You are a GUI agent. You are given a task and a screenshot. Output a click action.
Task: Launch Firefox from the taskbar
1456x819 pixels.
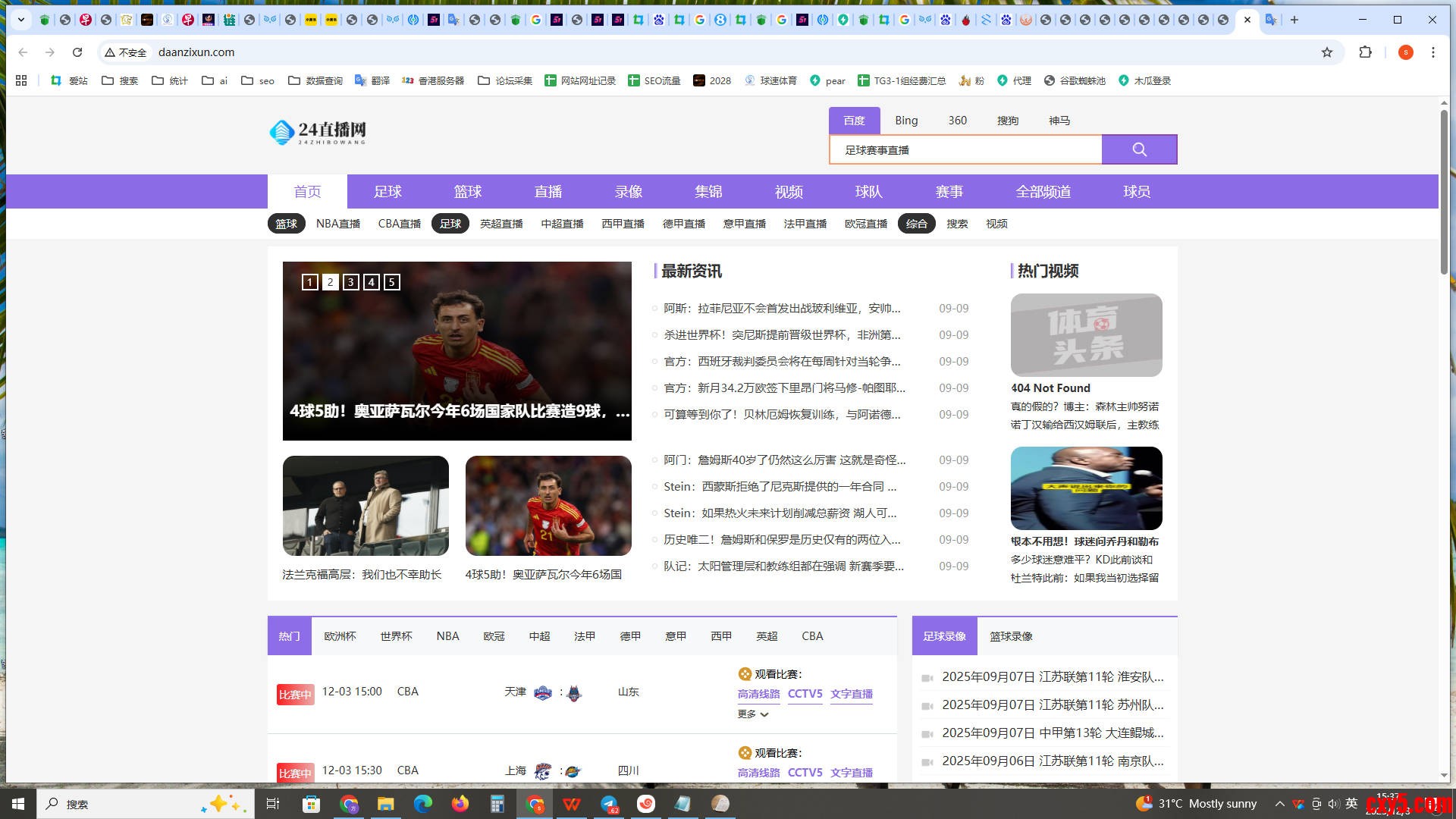pos(460,804)
